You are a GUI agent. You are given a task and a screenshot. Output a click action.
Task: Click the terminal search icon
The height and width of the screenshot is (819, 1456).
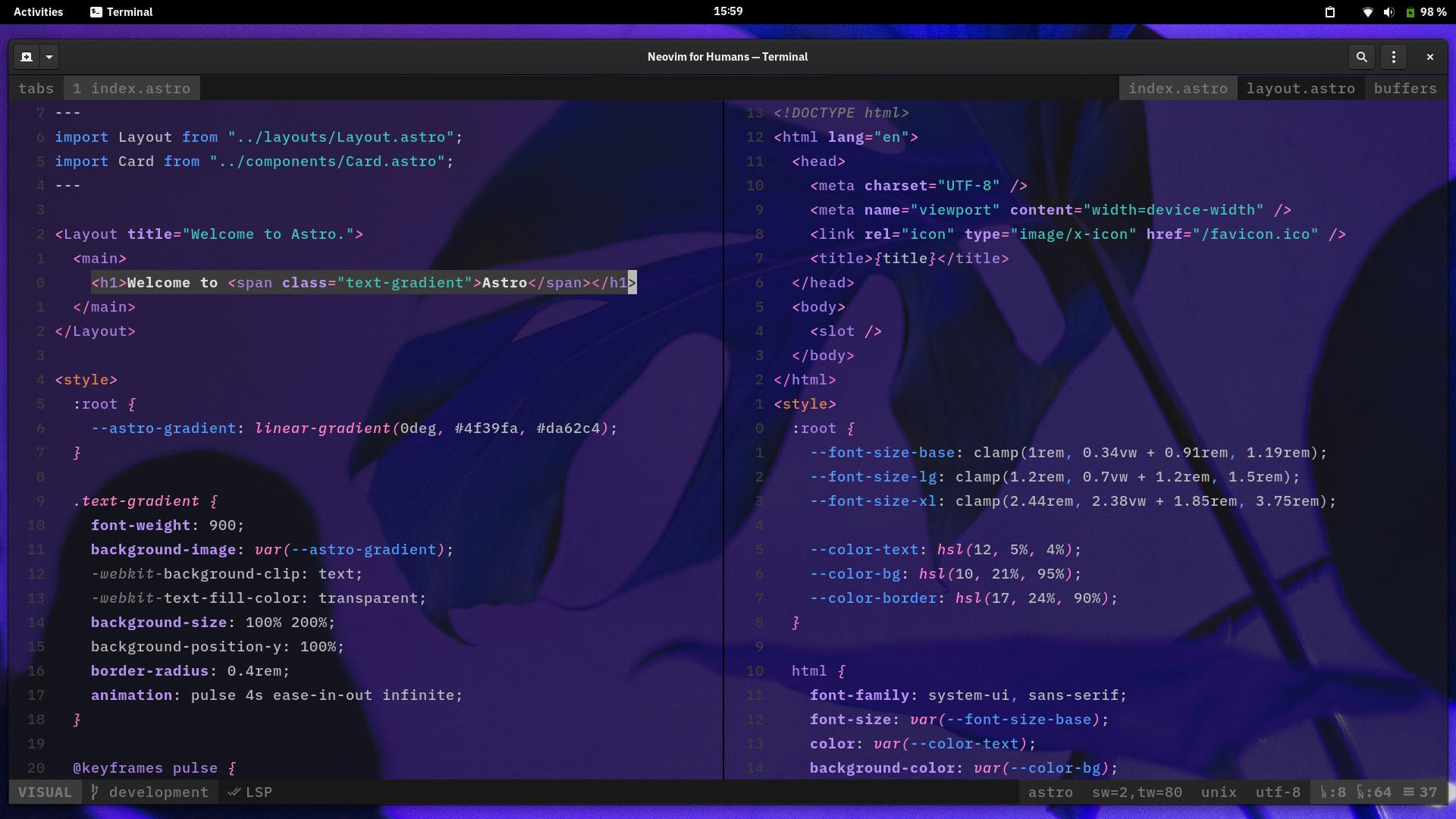click(1361, 57)
